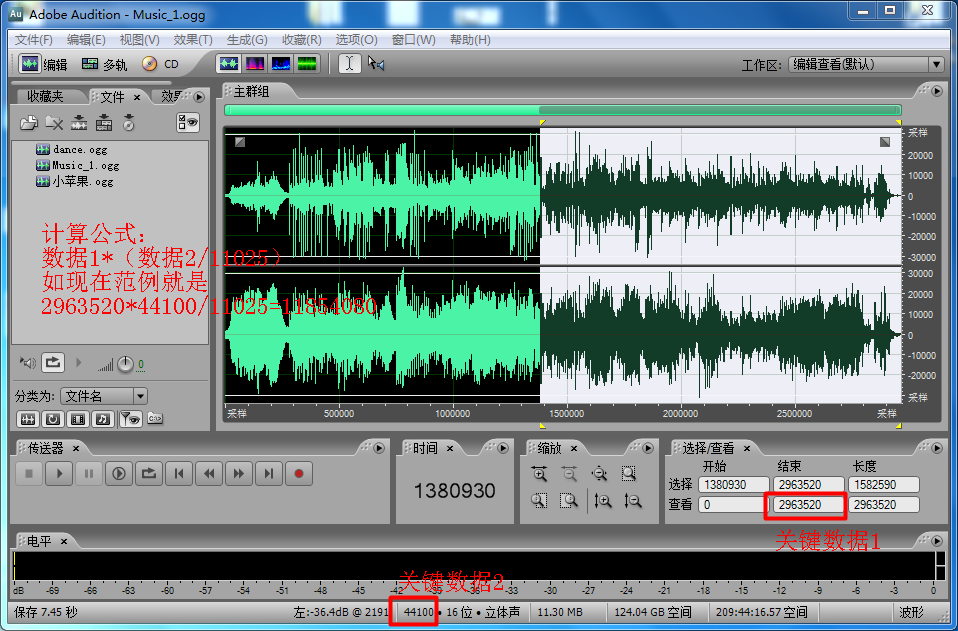This screenshot has height=631, width=958.
Task: Open the 缩放 panel options menu arrow
Action: [648, 448]
